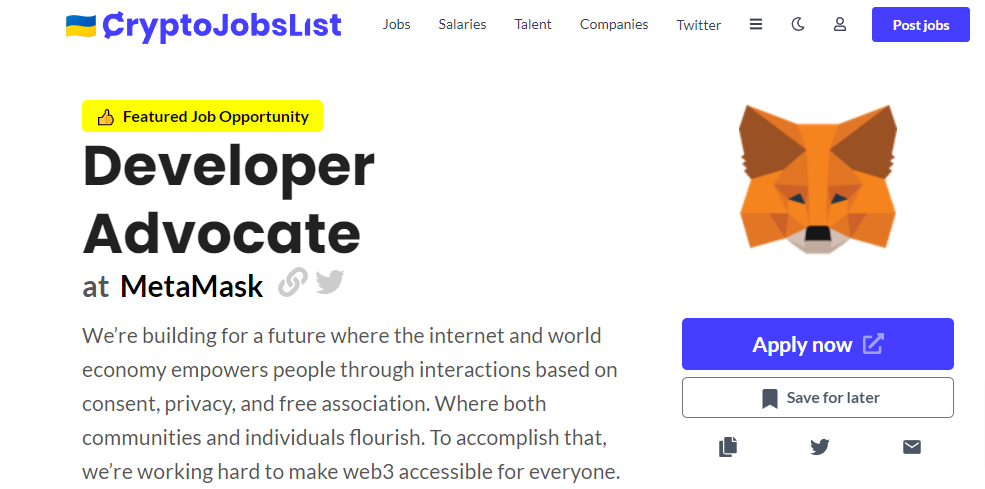
Task: Copy job link with the copy icon
Action: click(x=727, y=447)
